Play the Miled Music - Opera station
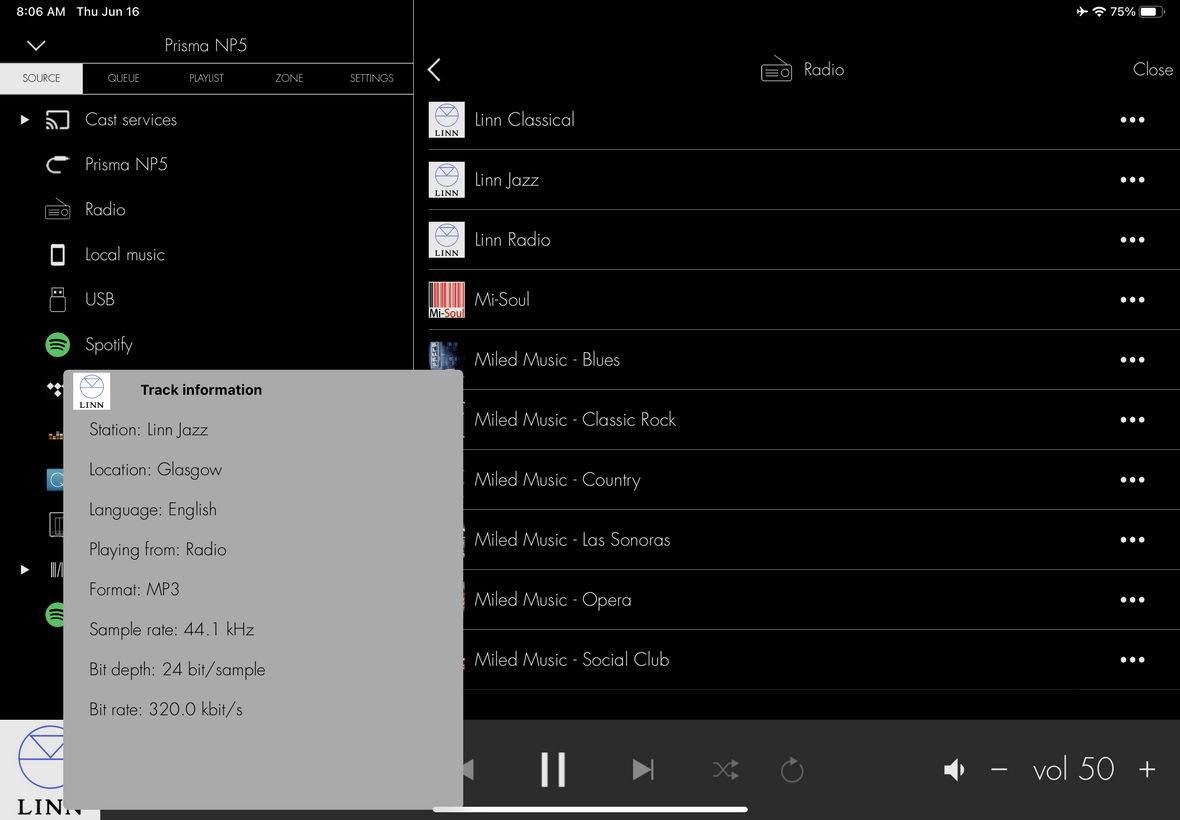1180x820 pixels. click(552, 600)
